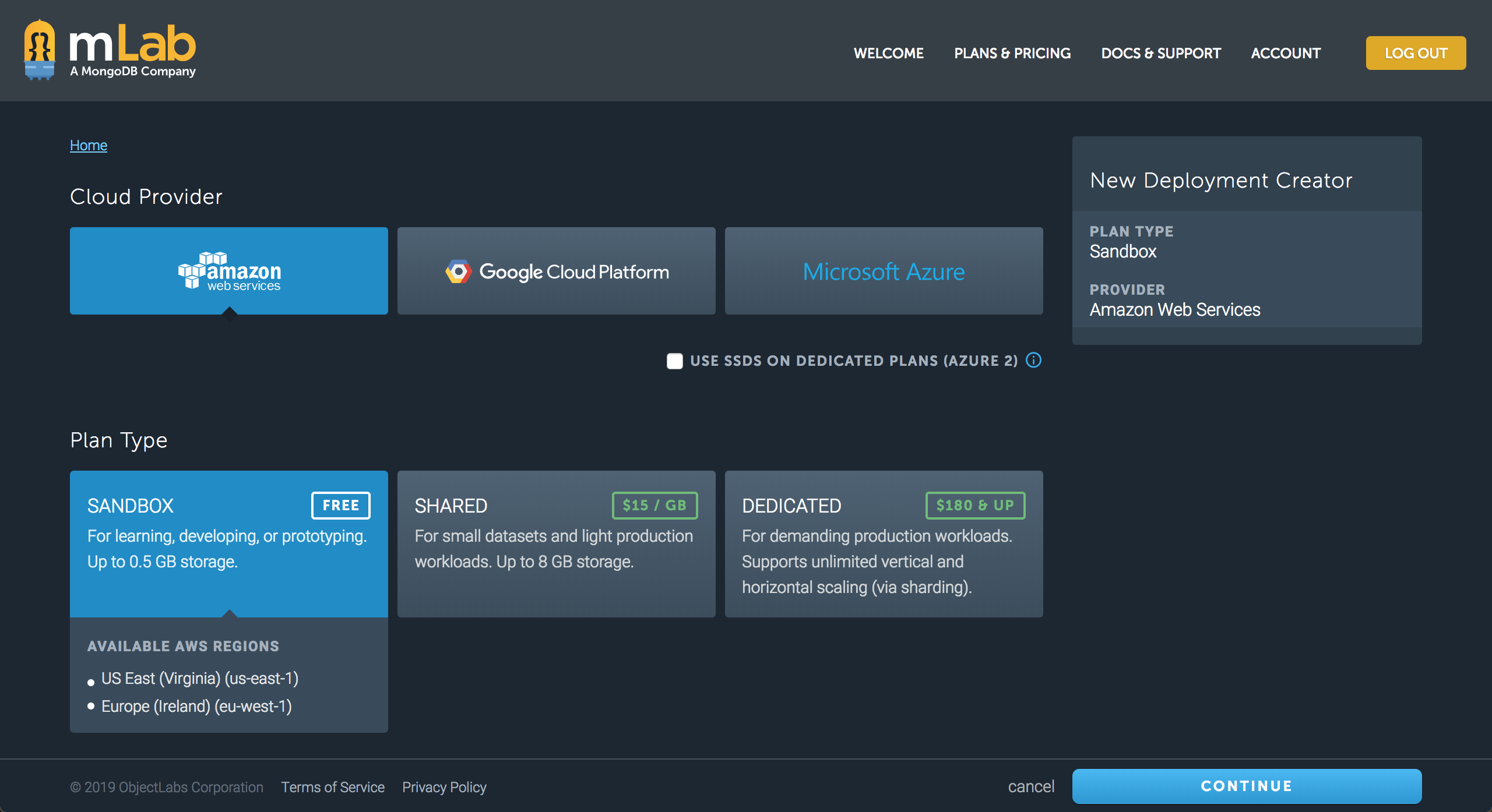The width and height of the screenshot is (1492, 812).
Task: Enable Use SSDs on dedicated plans checkbox
Action: pos(674,361)
